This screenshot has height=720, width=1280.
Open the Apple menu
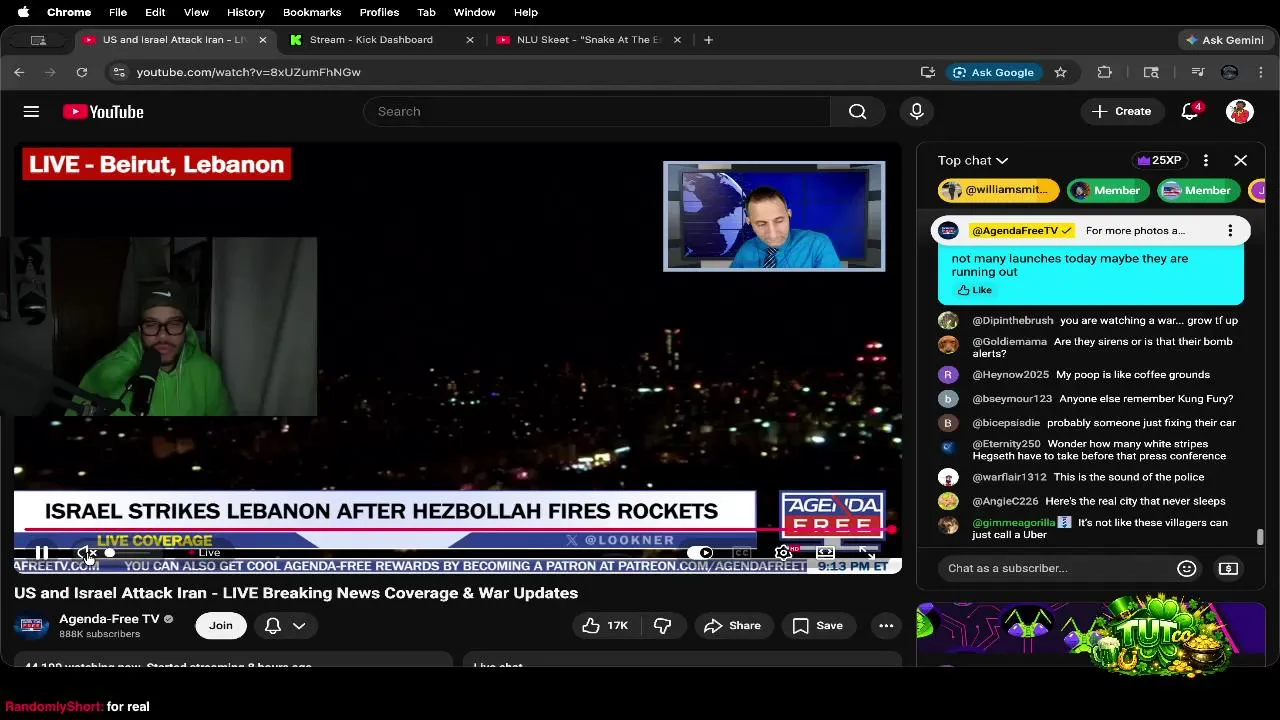tap(23, 12)
